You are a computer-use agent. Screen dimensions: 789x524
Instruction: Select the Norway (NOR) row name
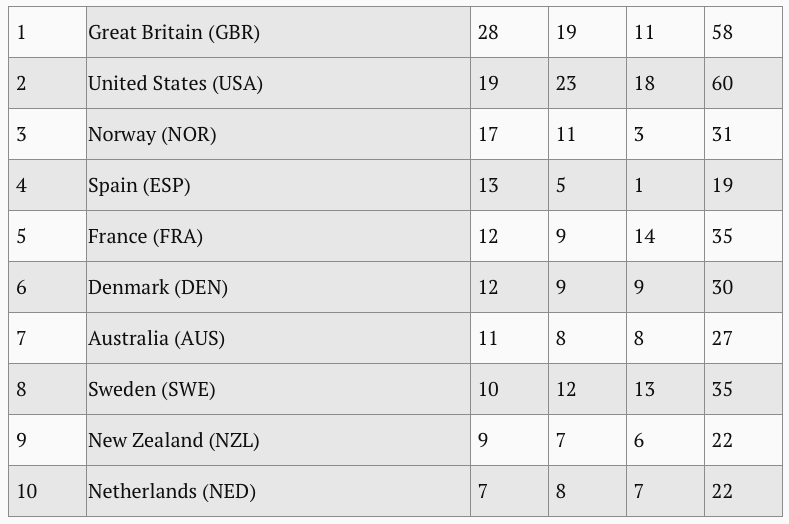[x=278, y=134]
